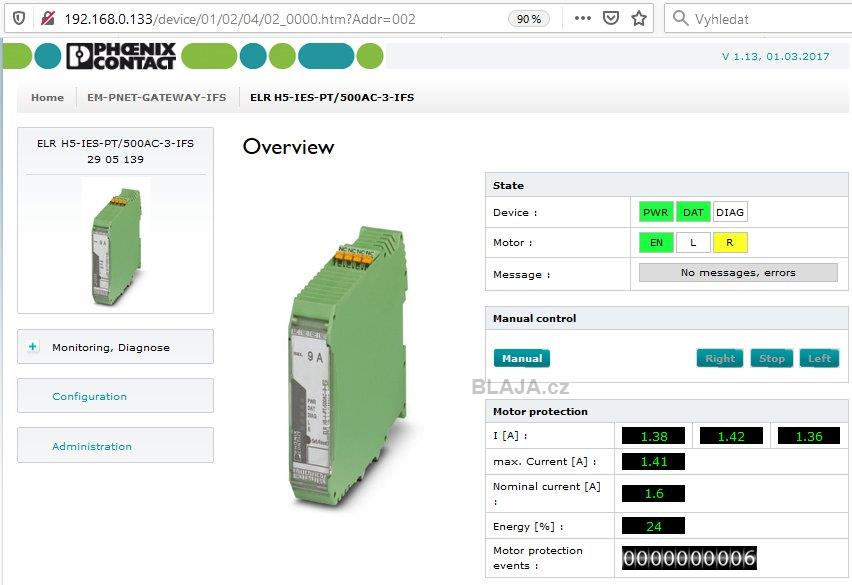852x585 pixels.
Task: Click the 'Energy [%] :' label
Action: [528, 526]
